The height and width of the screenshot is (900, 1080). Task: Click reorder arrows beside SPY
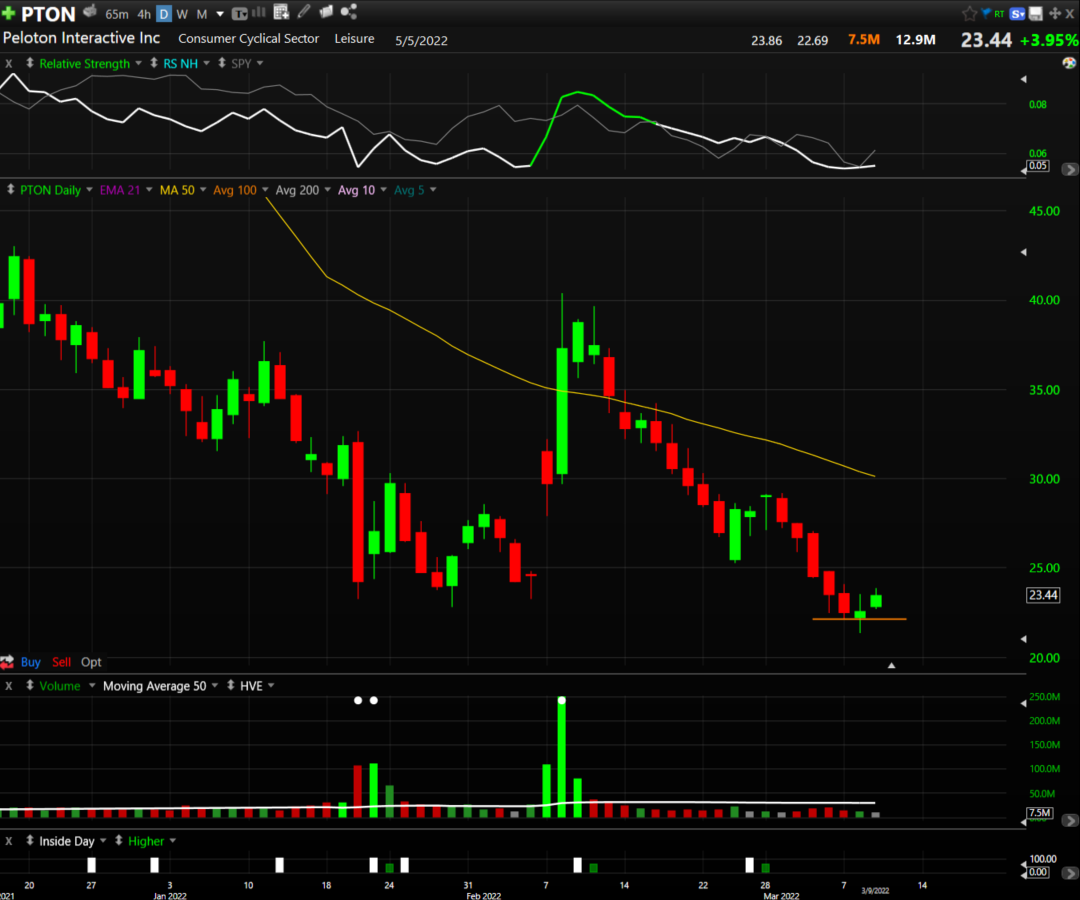(222, 63)
